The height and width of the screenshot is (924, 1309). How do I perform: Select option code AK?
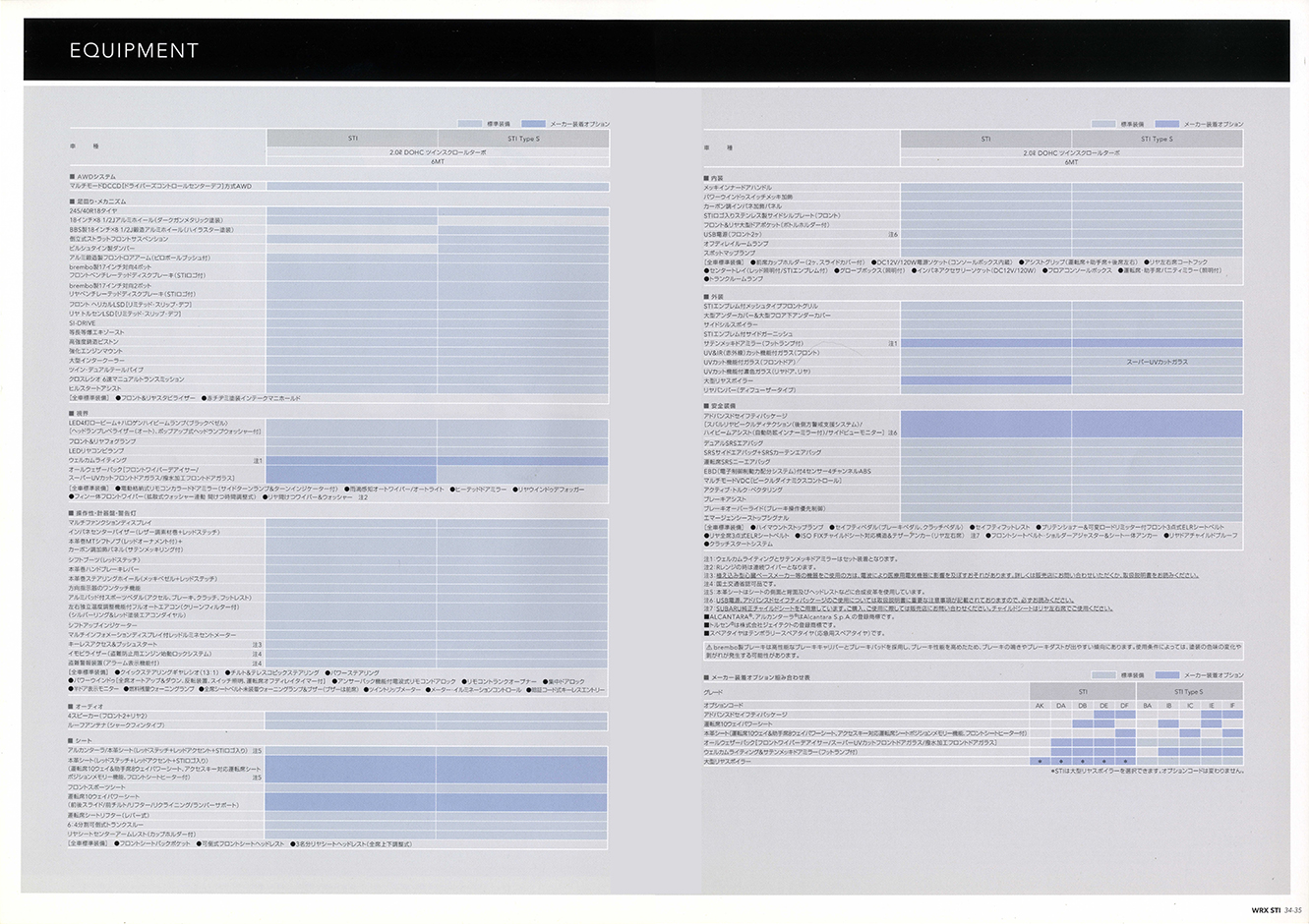[1040, 706]
